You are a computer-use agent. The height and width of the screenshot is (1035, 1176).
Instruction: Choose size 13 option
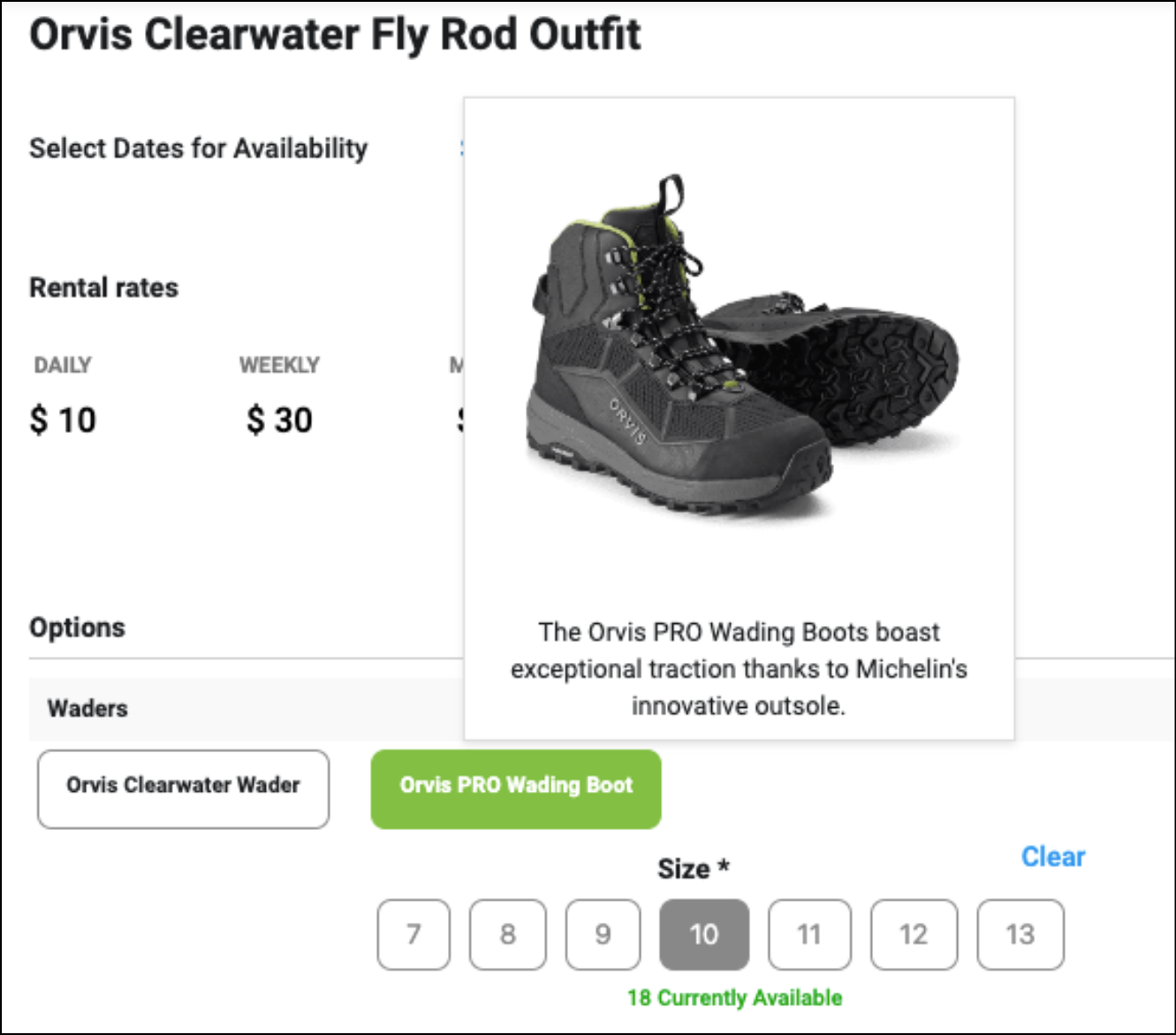tap(1020, 934)
